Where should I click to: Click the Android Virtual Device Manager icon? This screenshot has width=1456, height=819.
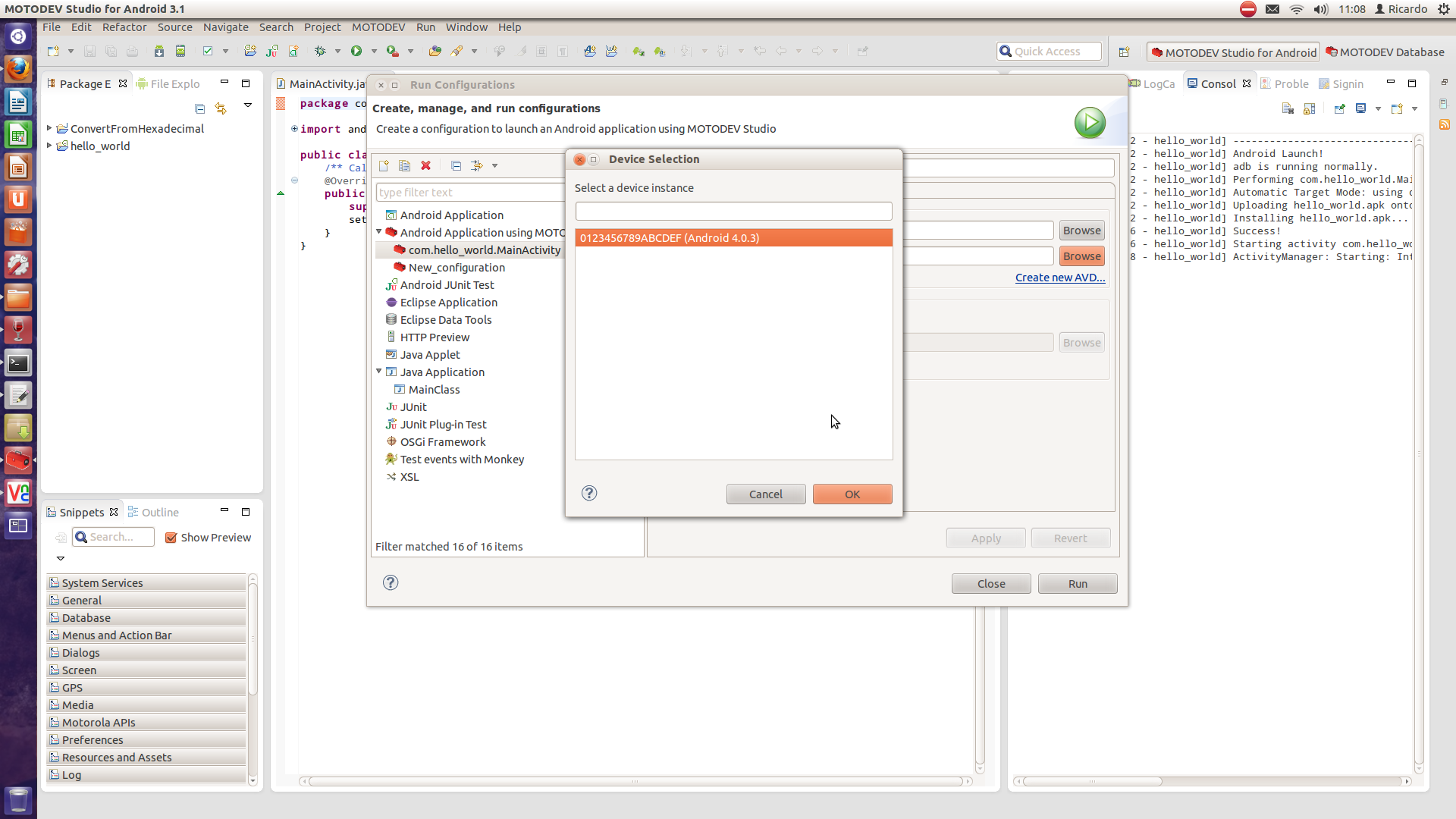(x=180, y=51)
